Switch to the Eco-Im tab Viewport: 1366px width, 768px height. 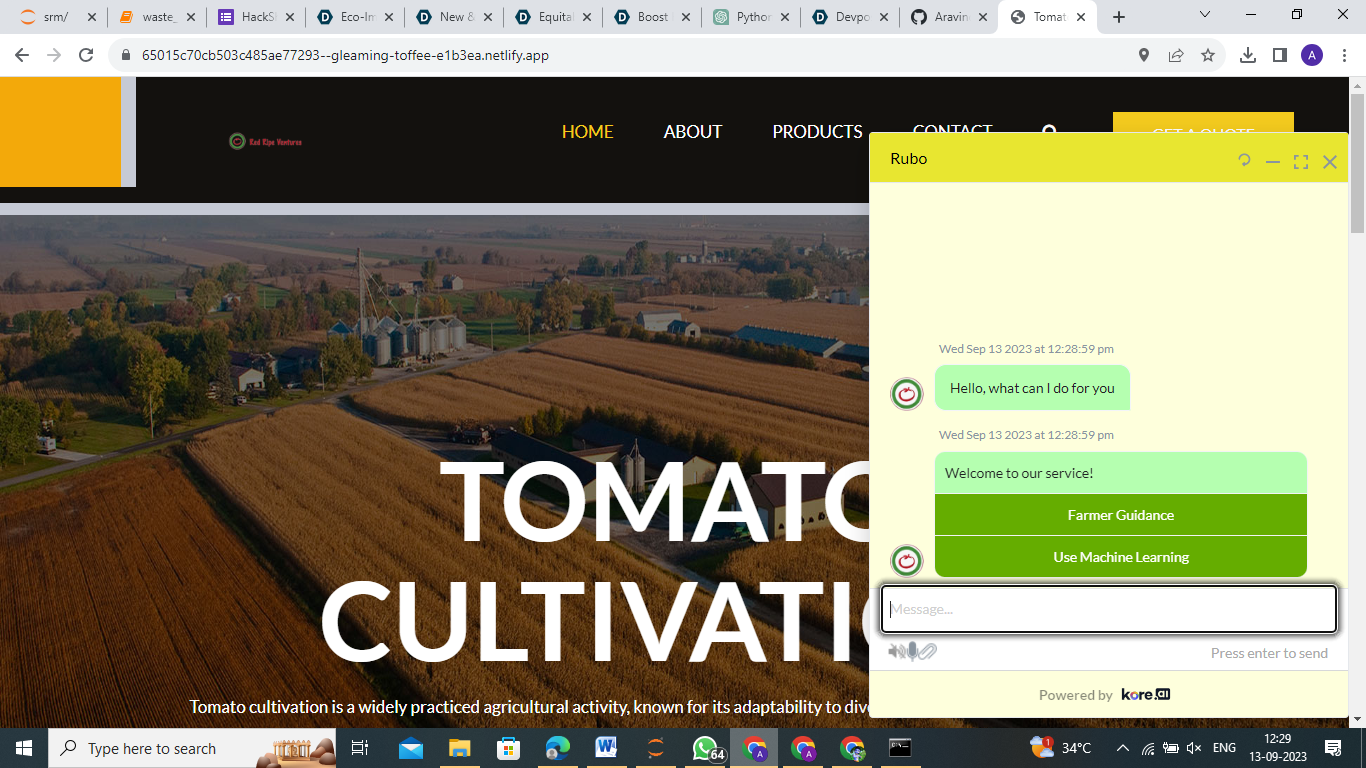point(353,17)
